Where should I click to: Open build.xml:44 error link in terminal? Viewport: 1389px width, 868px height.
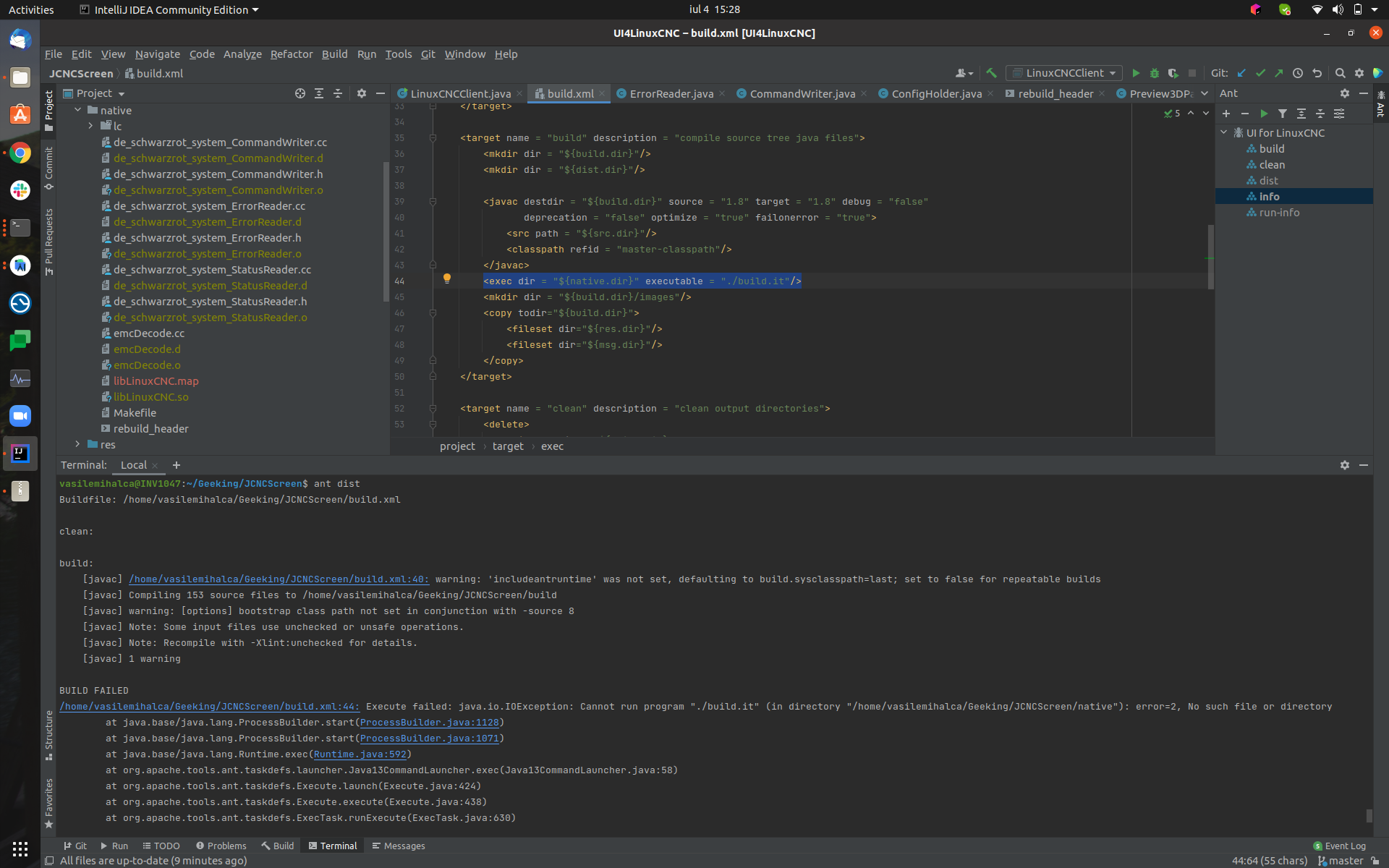point(209,707)
